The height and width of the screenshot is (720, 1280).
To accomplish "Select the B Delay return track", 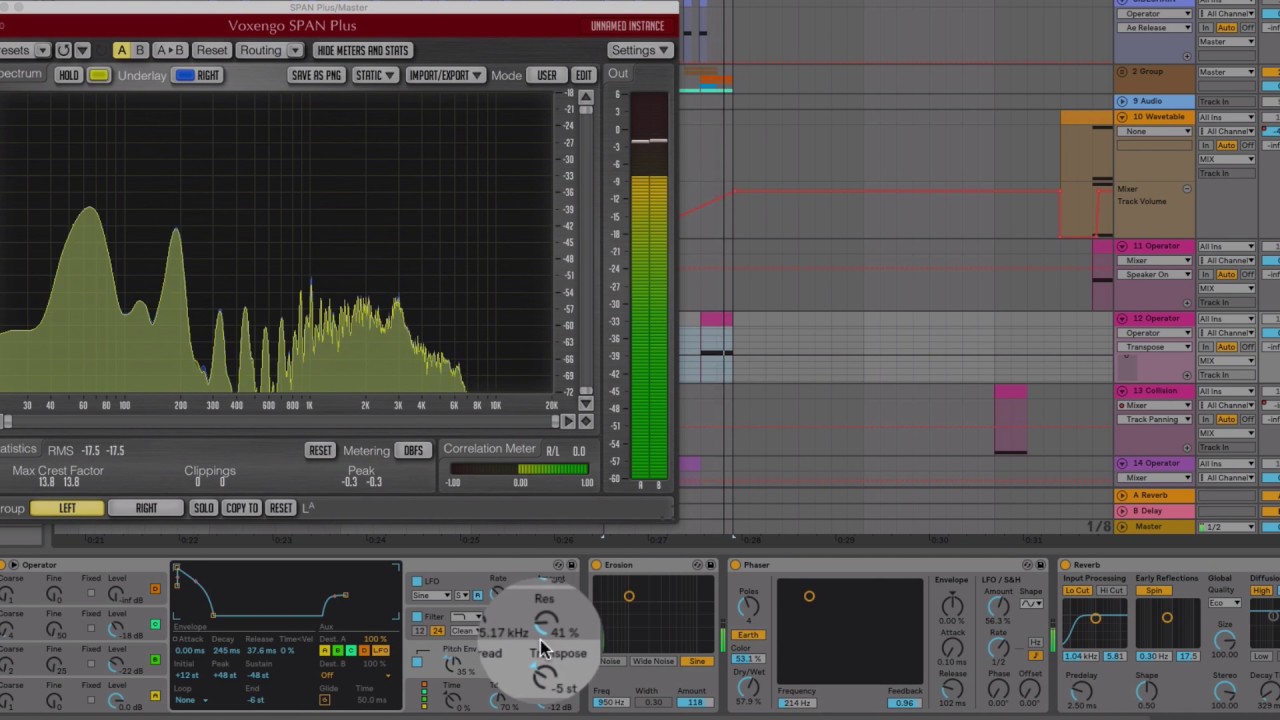I will (1155, 511).
